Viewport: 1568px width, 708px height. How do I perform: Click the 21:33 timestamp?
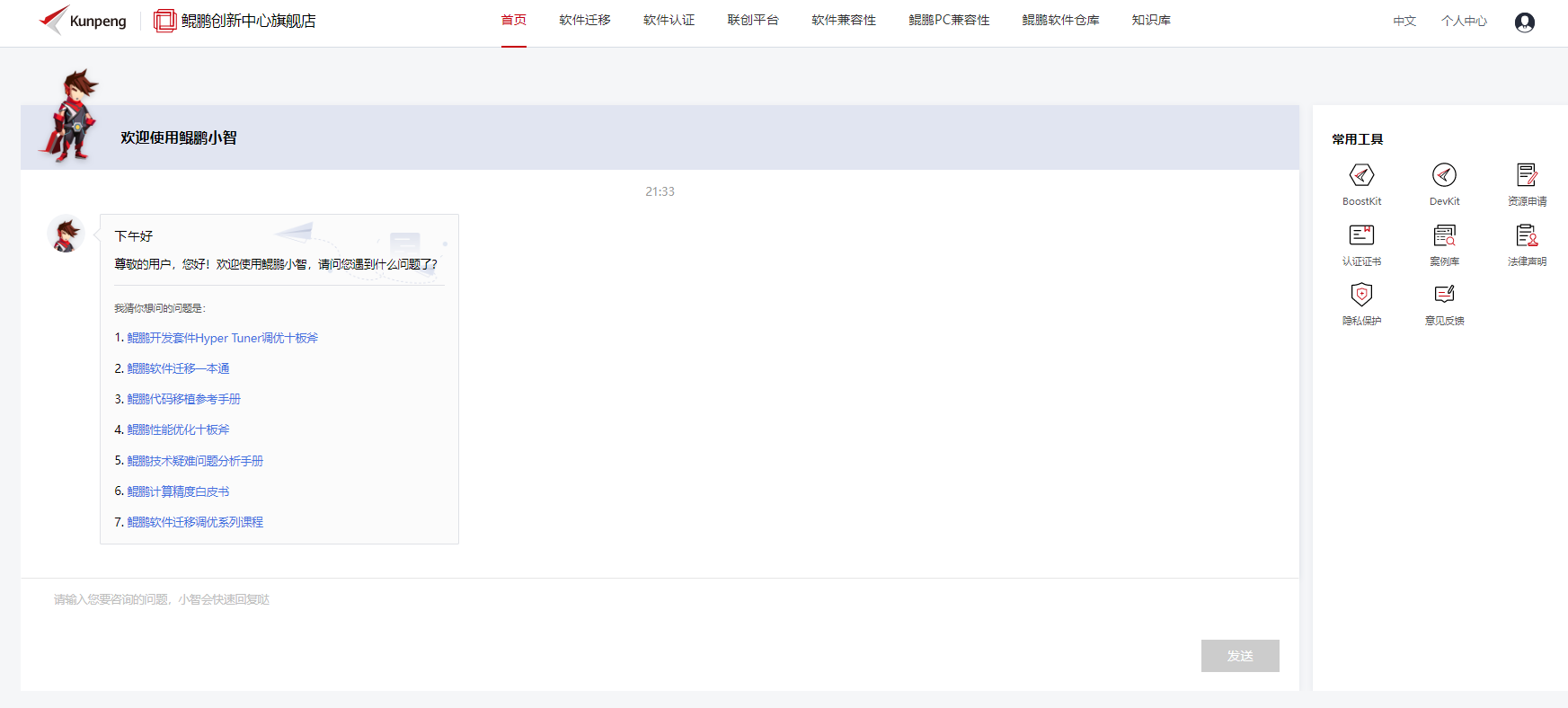tap(660, 191)
